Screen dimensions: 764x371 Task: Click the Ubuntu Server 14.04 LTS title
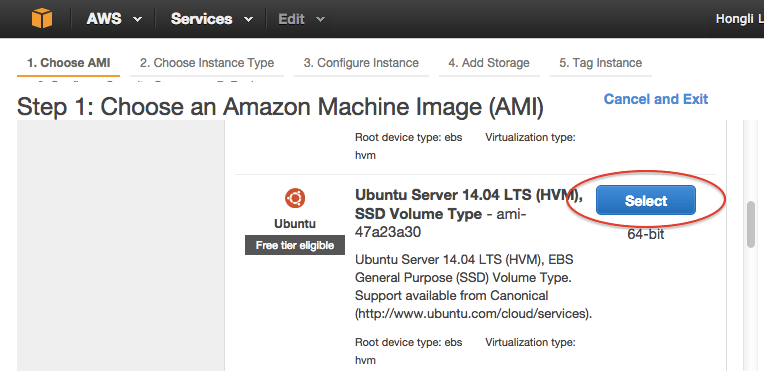(469, 204)
